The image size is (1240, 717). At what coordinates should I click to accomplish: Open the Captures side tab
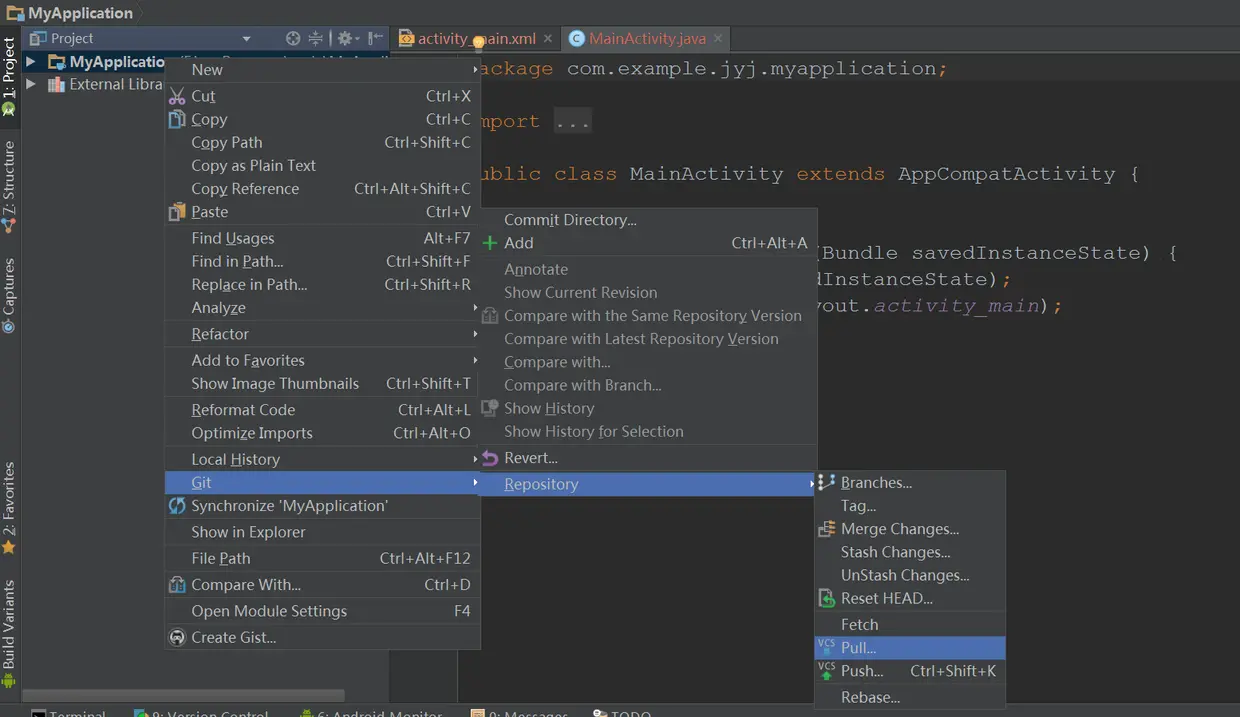10,296
